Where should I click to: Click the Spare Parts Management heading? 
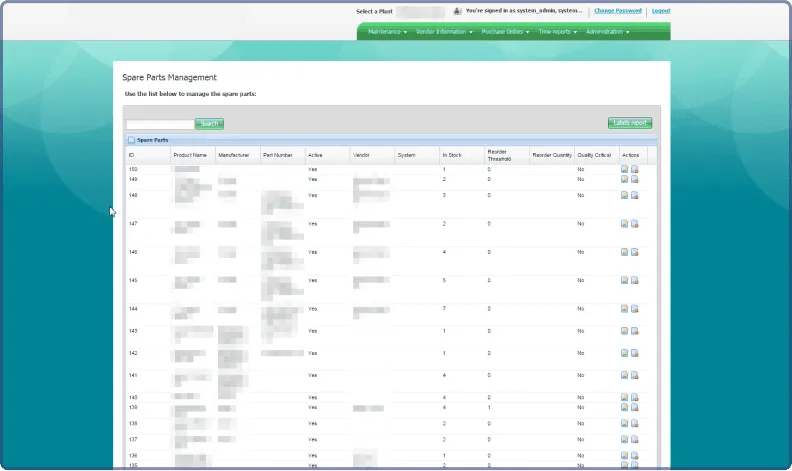[169, 77]
